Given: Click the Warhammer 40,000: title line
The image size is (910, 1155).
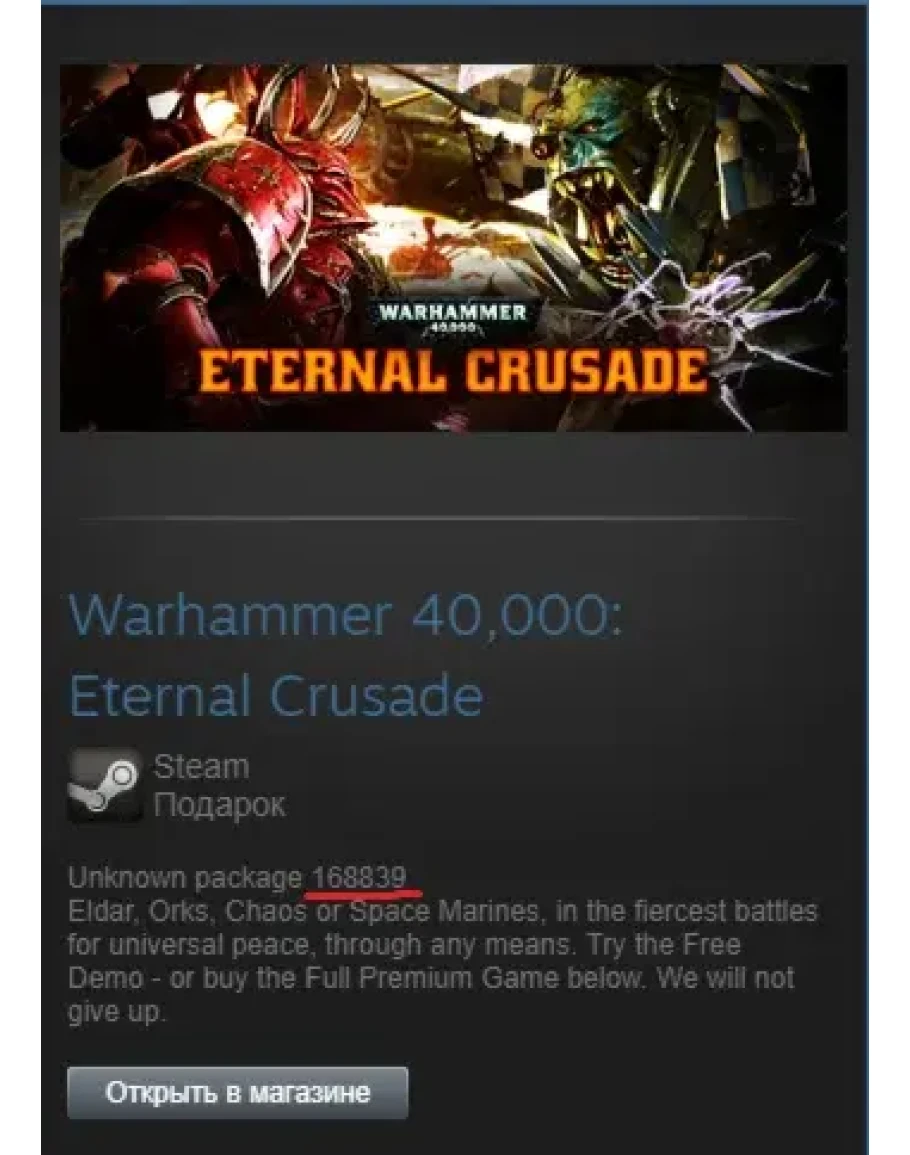Looking at the screenshot, I should point(346,614).
